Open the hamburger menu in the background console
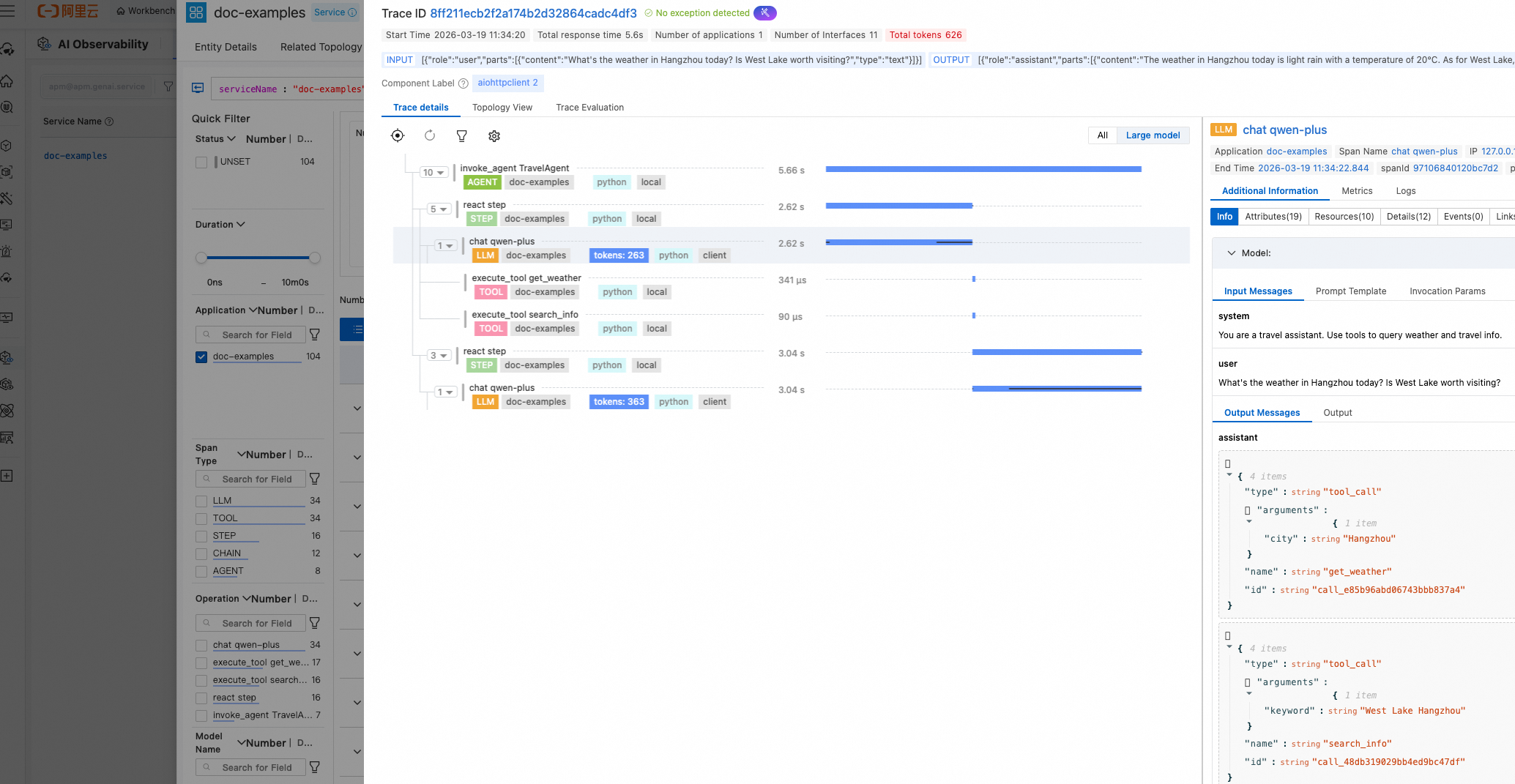Screen dimensions: 1515x784 pyautogui.click(x=7, y=11)
